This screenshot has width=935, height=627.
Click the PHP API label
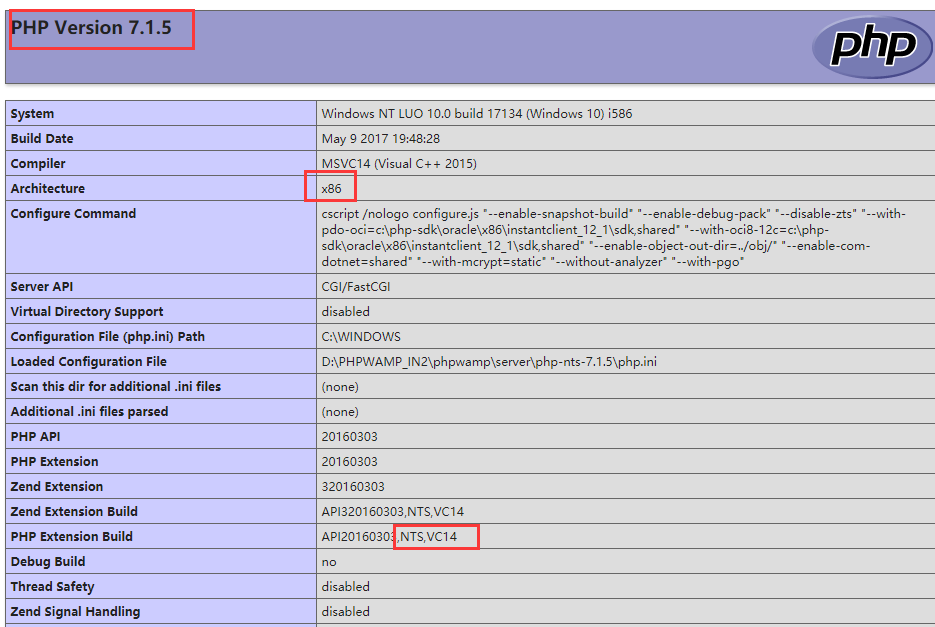(35, 437)
